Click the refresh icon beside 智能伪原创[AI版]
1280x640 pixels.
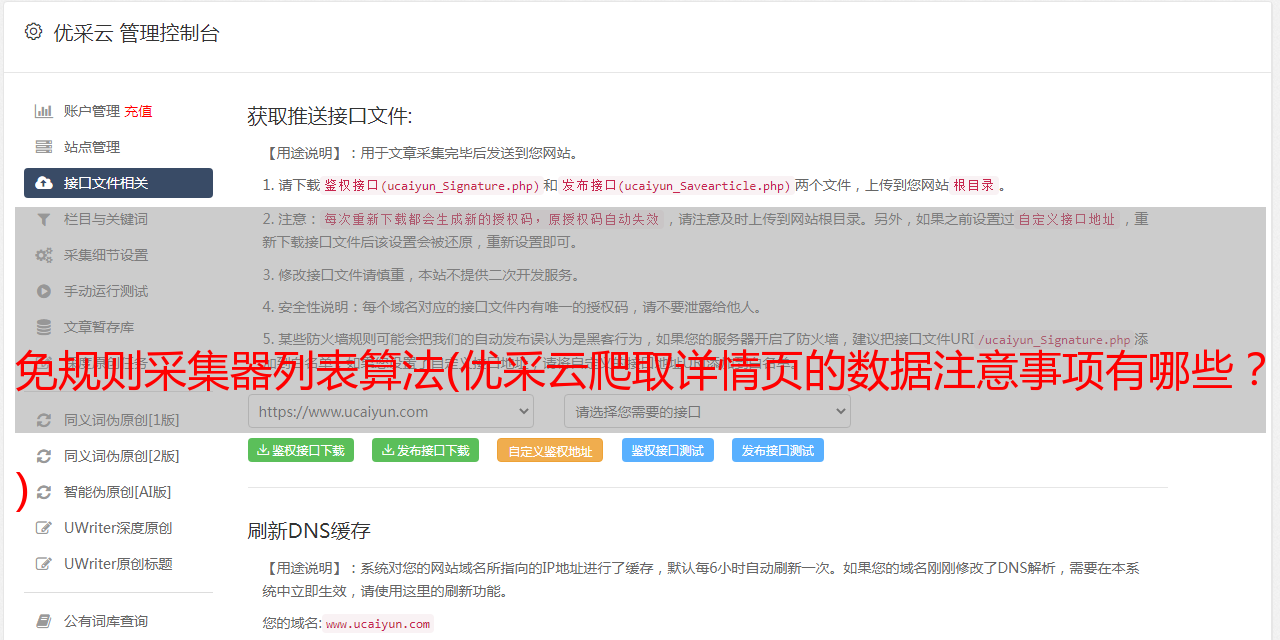pos(44,492)
